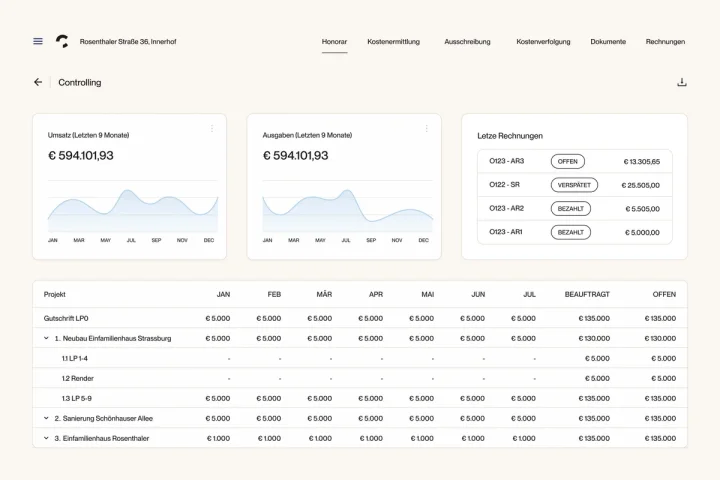Click the MAI column header
The image size is (720, 480).
428,294
